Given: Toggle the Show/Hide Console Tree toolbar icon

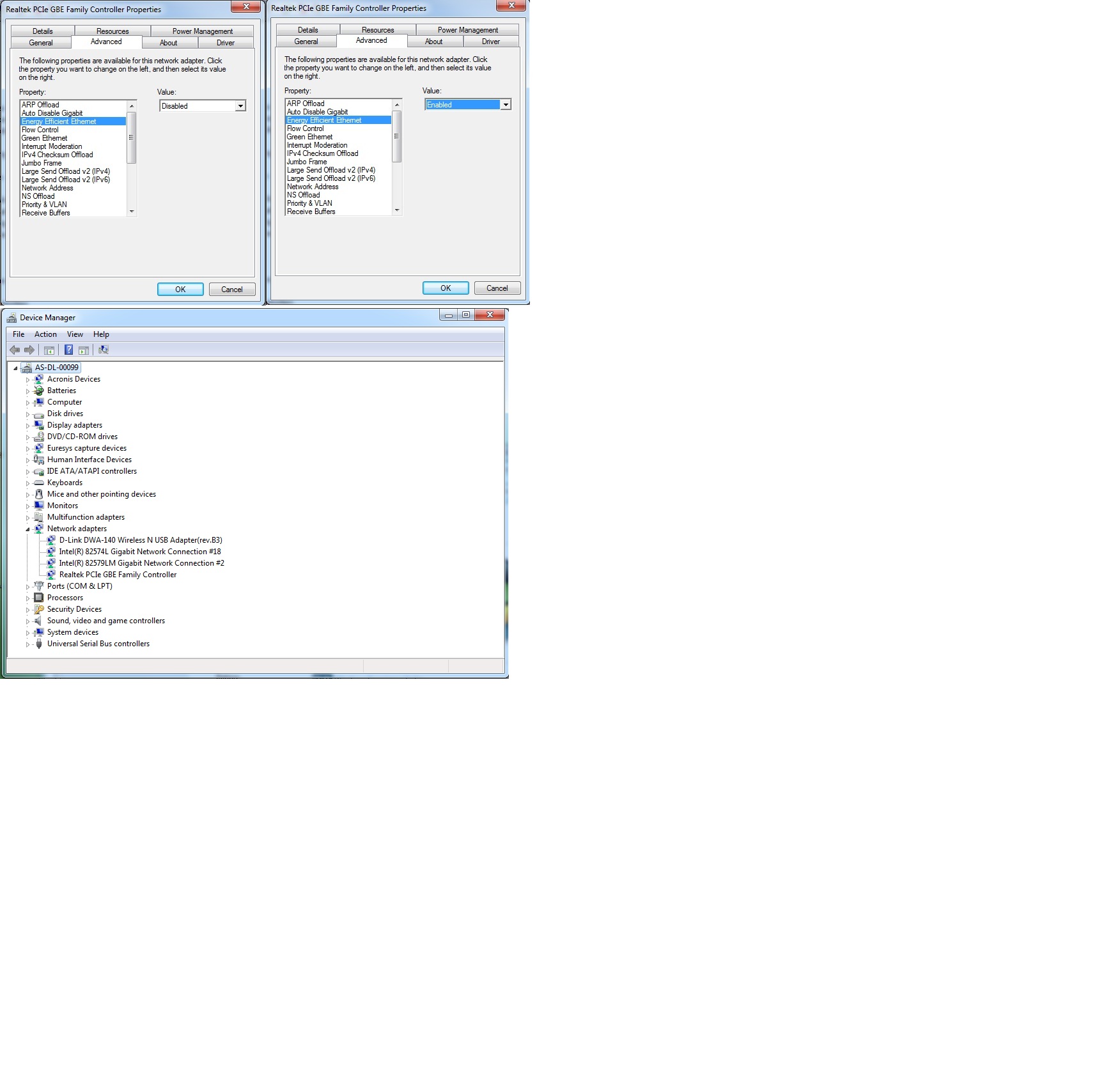Looking at the screenshot, I should click(49, 350).
